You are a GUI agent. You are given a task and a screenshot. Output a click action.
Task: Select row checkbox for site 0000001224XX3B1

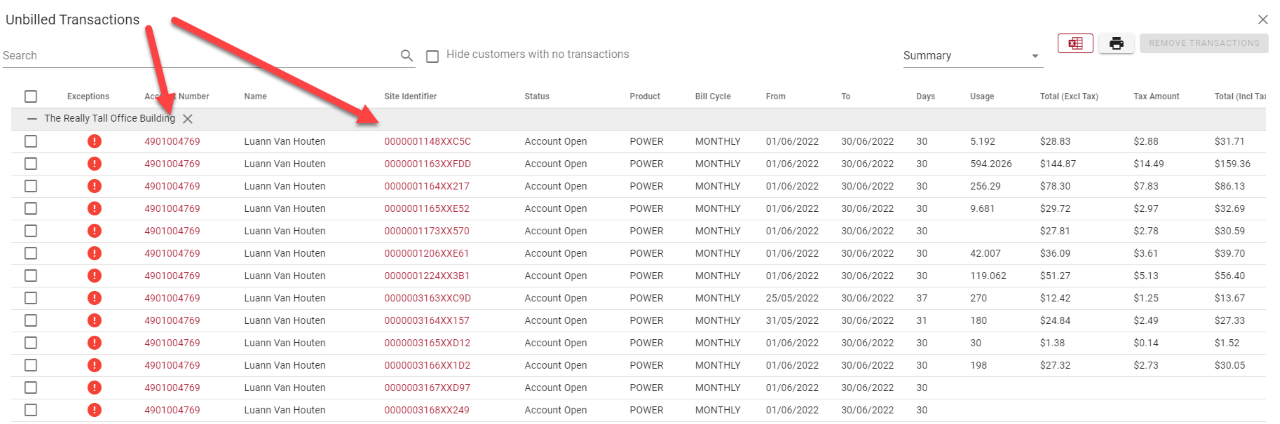(x=31, y=275)
